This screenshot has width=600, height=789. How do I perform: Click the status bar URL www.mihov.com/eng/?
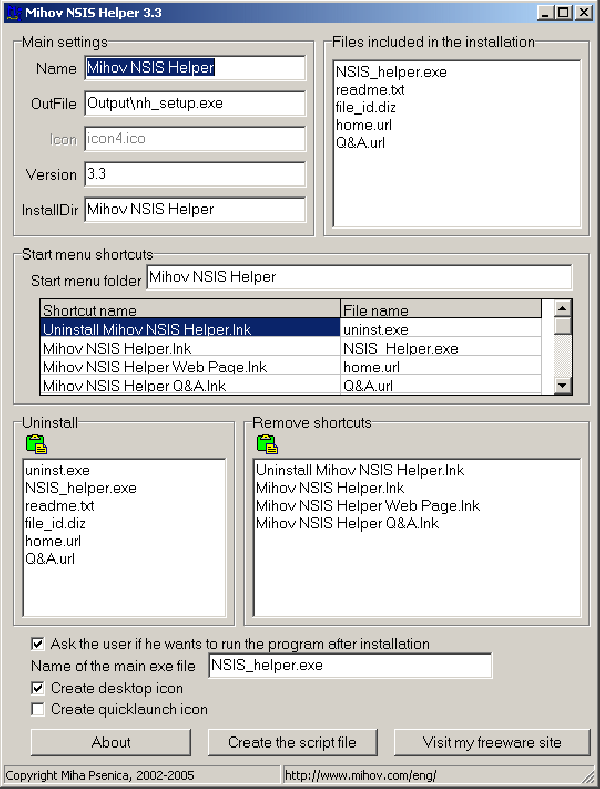(360, 775)
